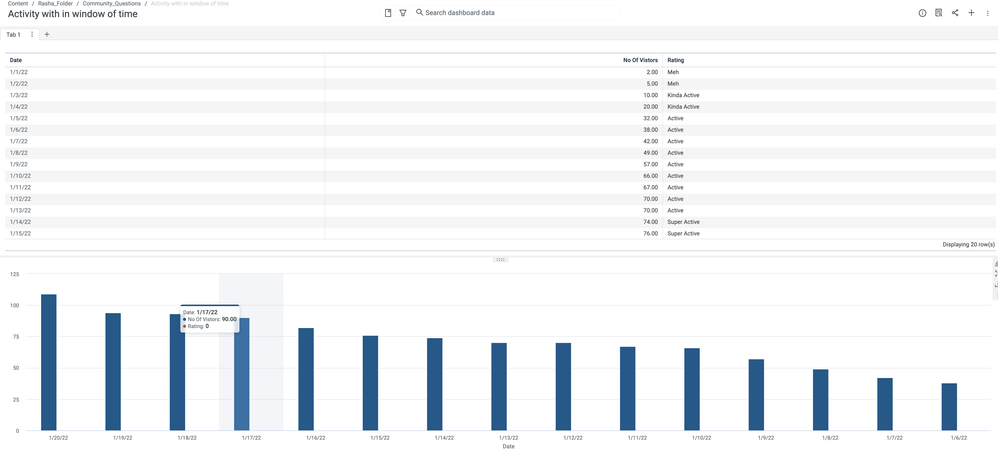Add a new tab with the plus icon
The height and width of the screenshot is (449, 998).
tap(46, 34)
